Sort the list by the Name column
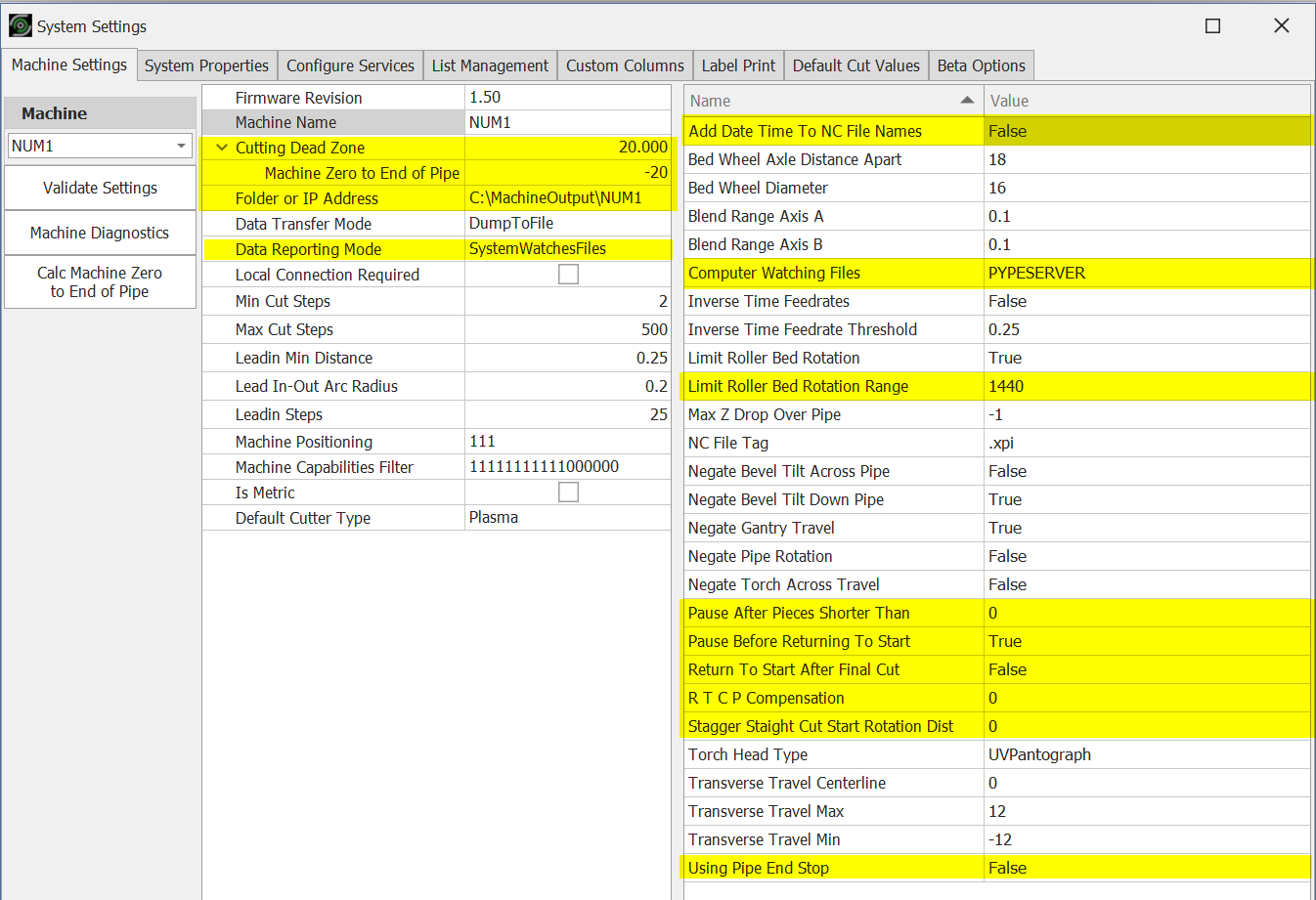 (833, 101)
